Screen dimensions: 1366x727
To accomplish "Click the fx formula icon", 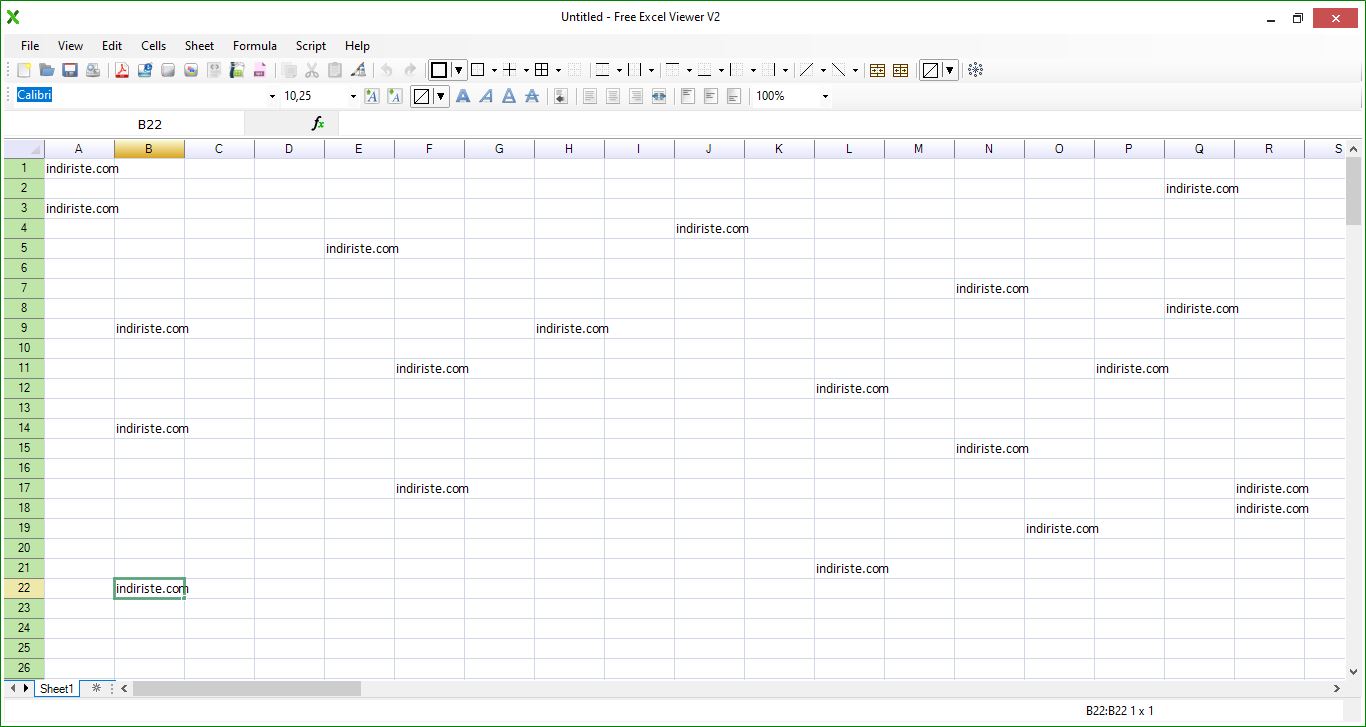I will point(318,124).
